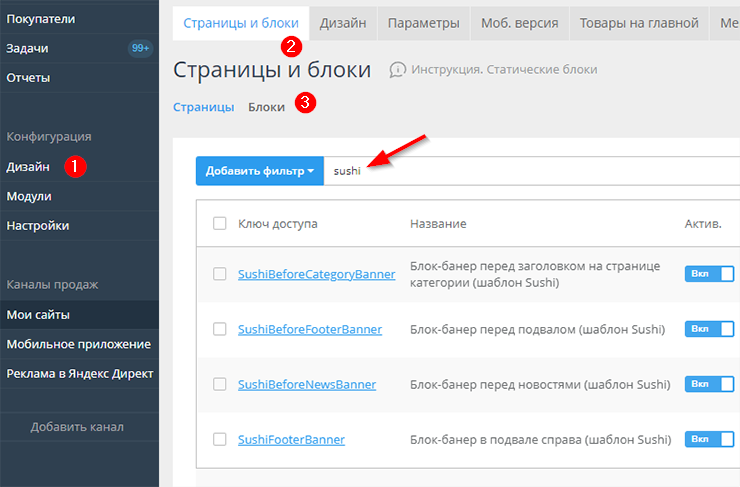Toggle the SushiFooterBanner active switch

709,439
